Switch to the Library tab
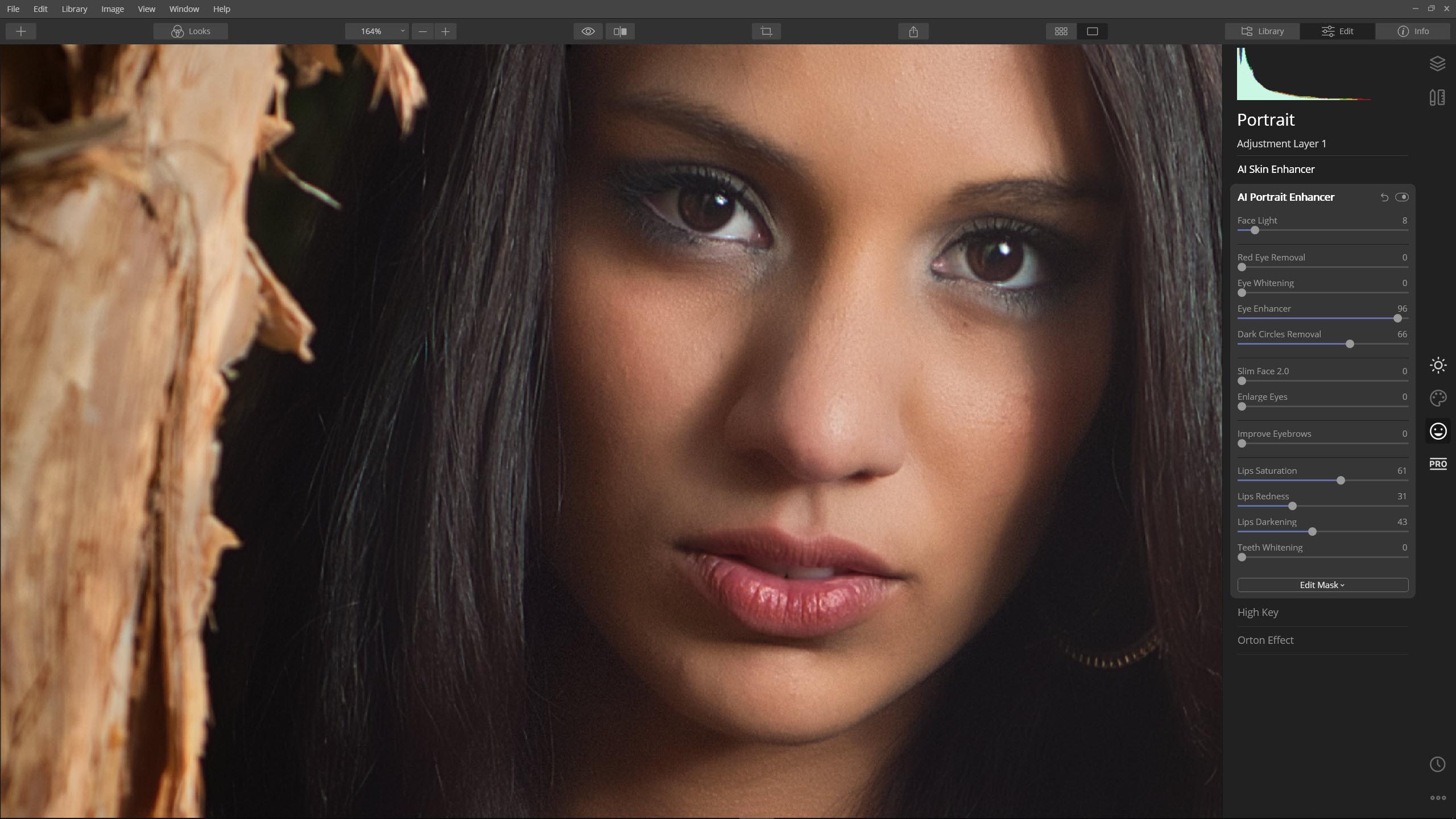 coord(1262,31)
